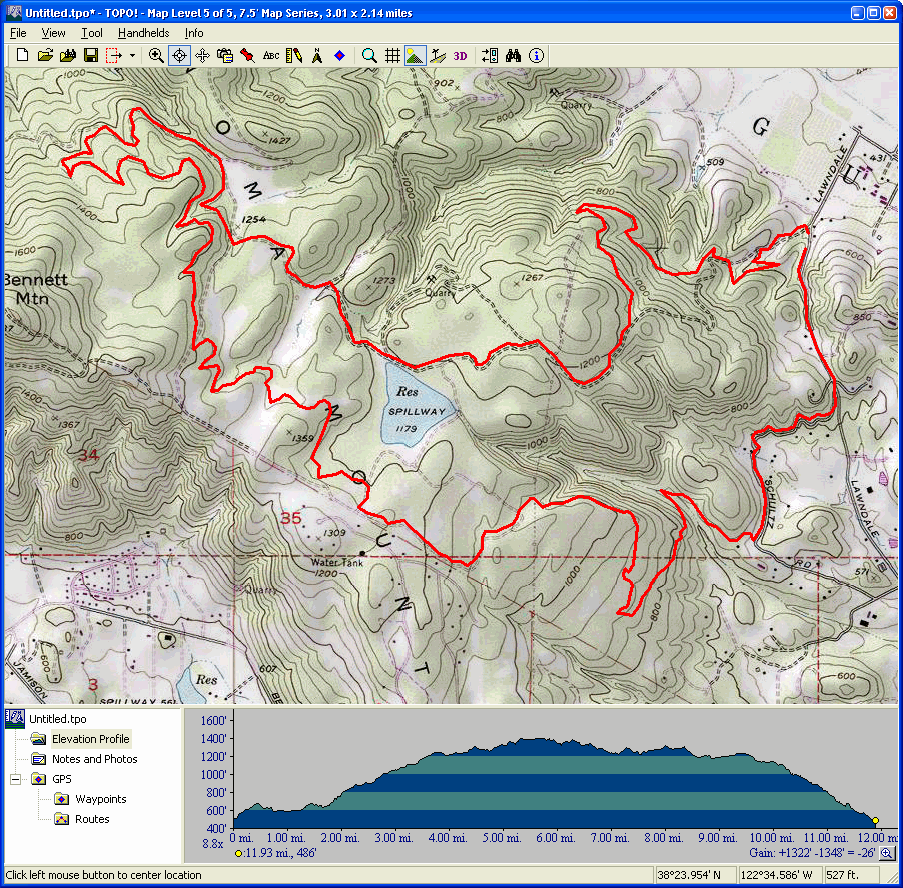
Task: Select the ABC text label tool
Action: 271,56
